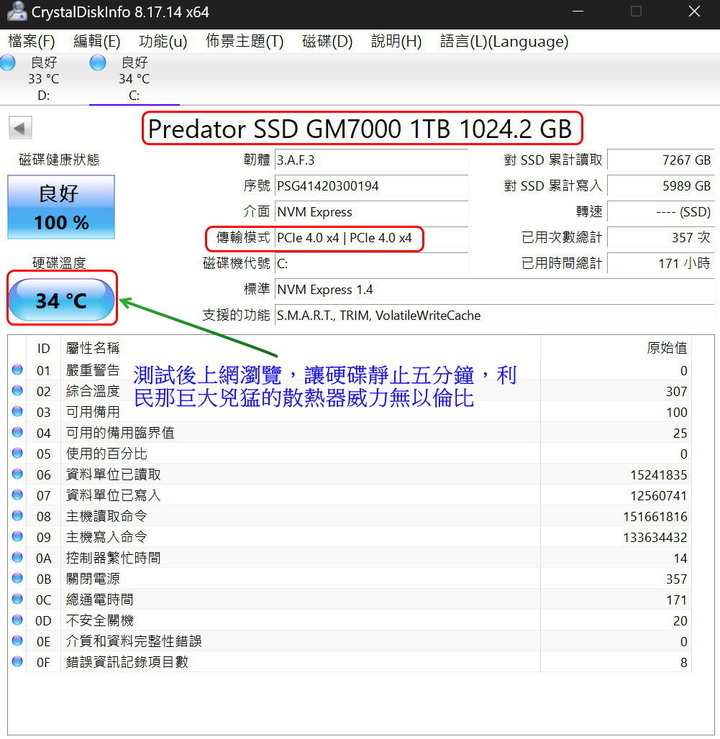The width and height of the screenshot is (720, 739).
Task: Click the status dot for attribute 0F 錯誤資訊記錄項目數
Action: tap(17, 661)
